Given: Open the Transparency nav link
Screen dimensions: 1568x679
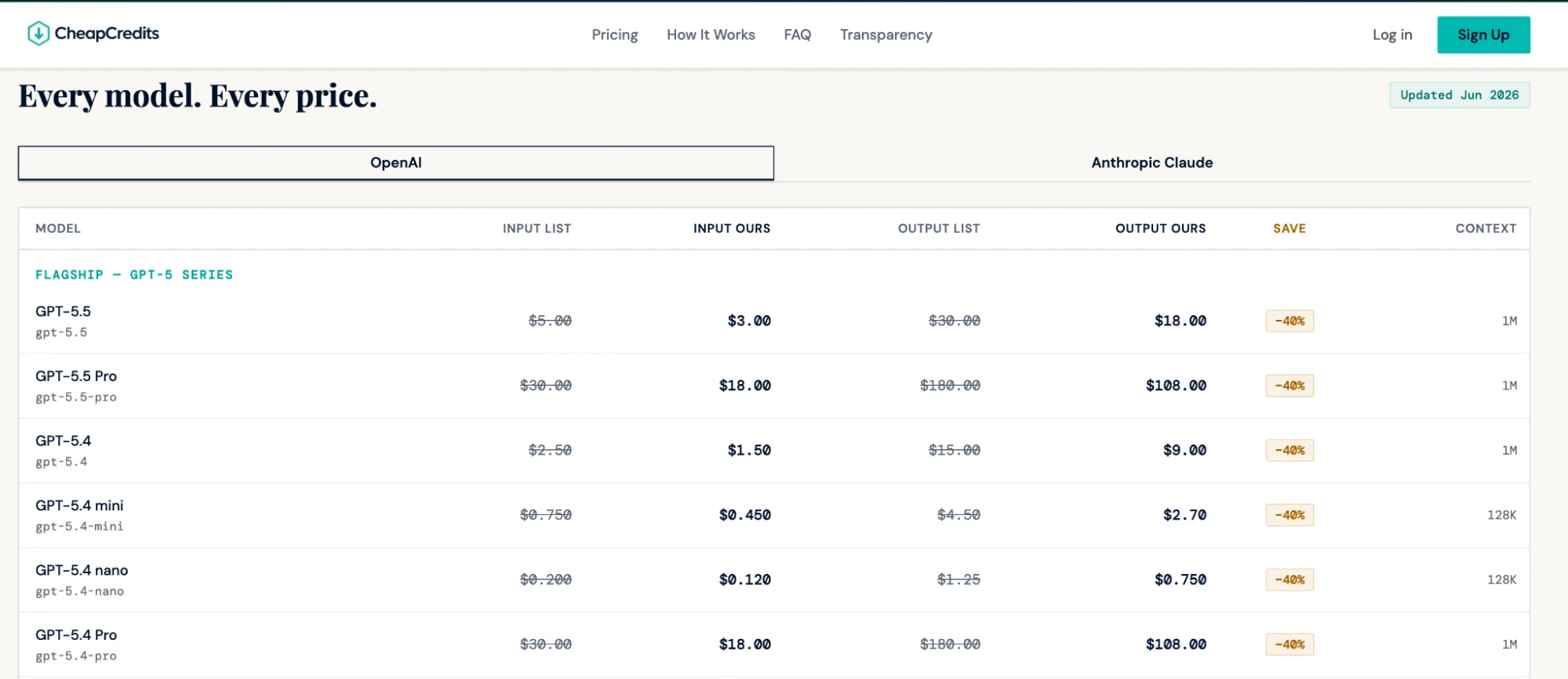Looking at the screenshot, I should point(886,34).
